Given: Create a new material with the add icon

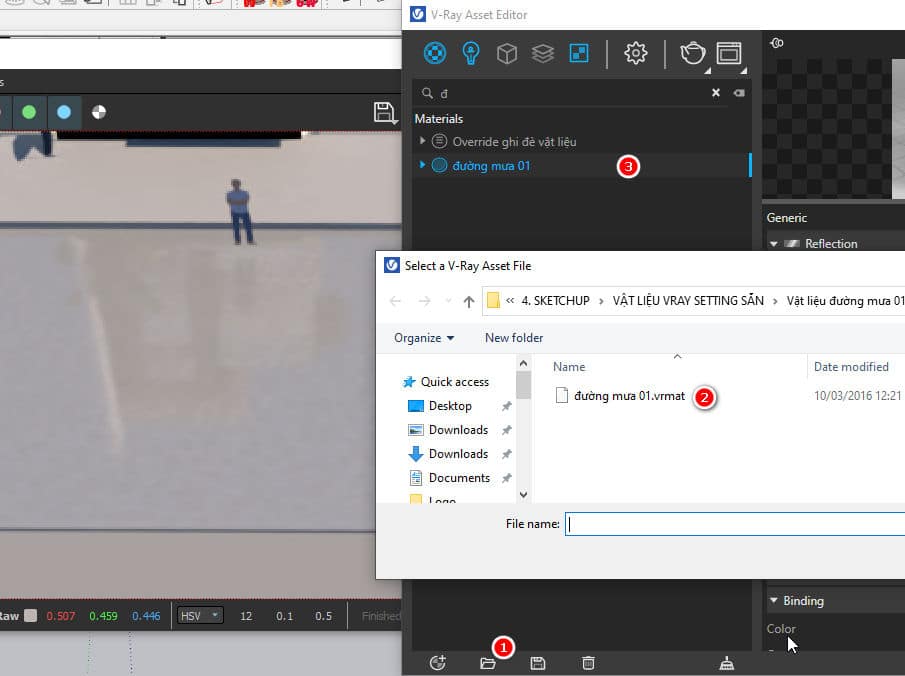Looking at the screenshot, I should pos(437,663).
